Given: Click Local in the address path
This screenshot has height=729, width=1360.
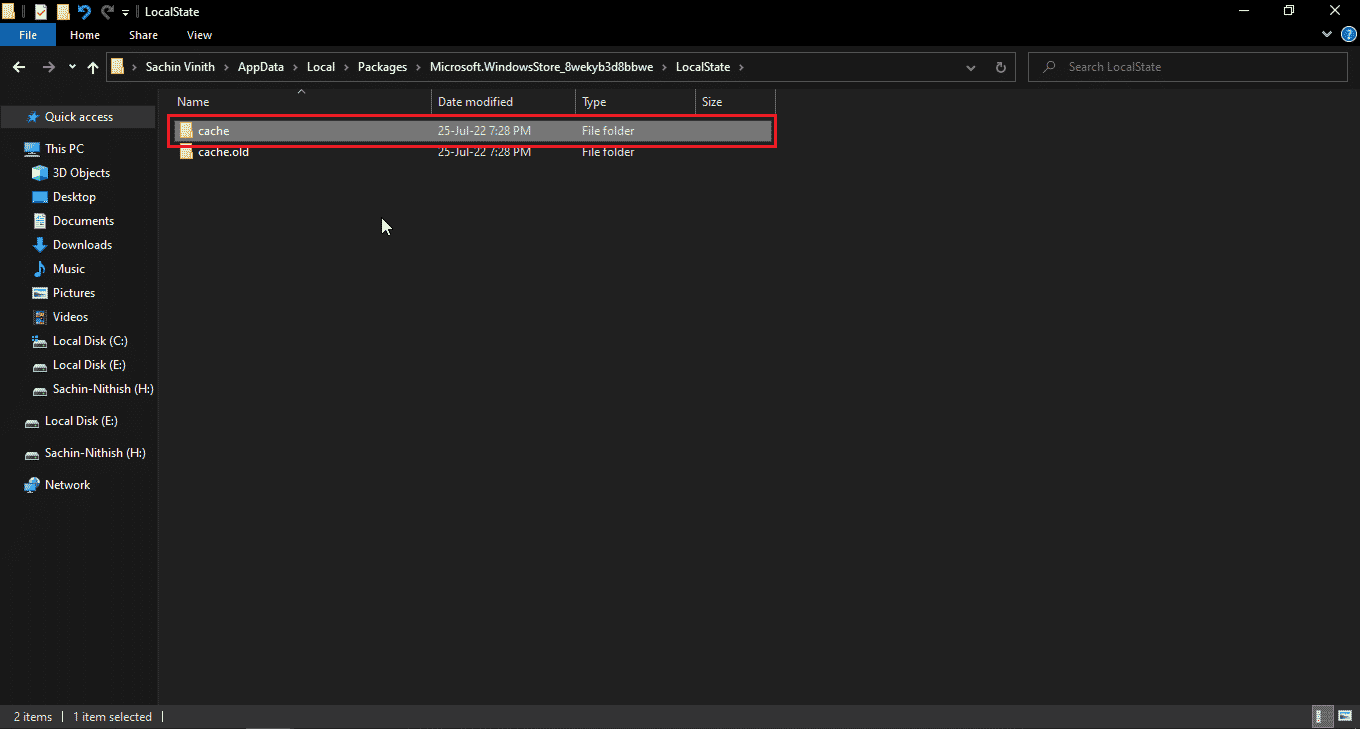Looking at the screenshot, I should coord(321,67).
